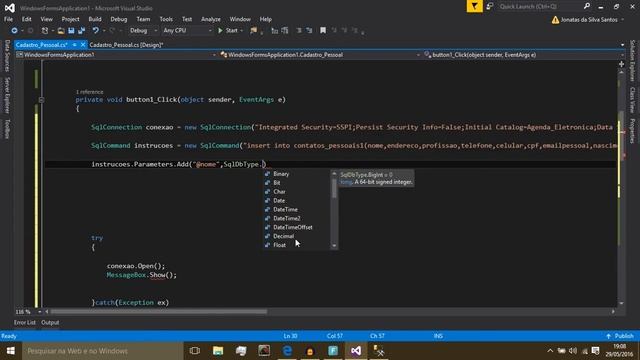Switch to Cadastro_Pessoal.cs [Design] tab
Screen dimensions: 640x360
click(x=127, y=45)
